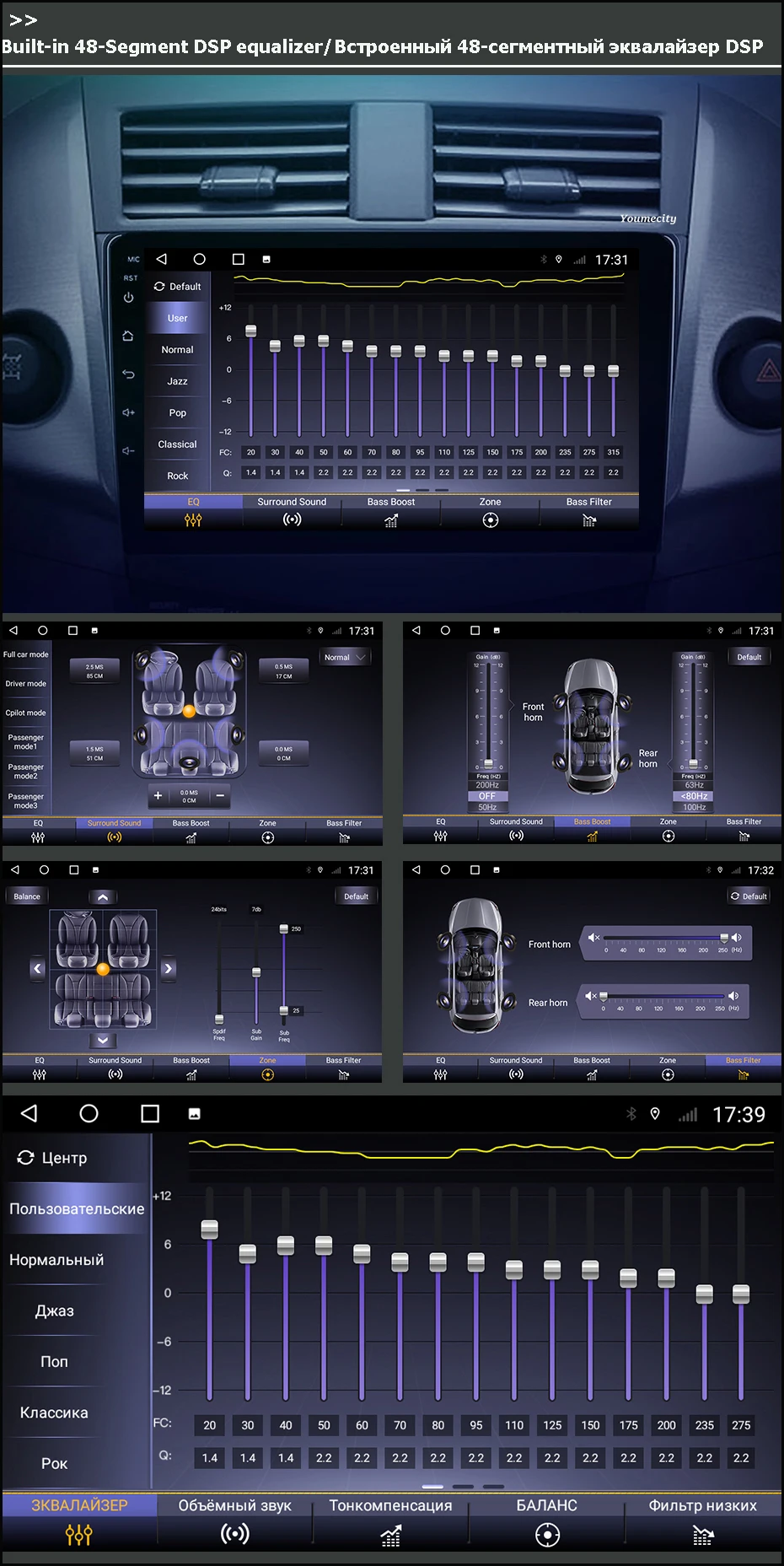Image resolution: width=784 pixels, height=1566 pixels.
Task: Select the Jazz preset in the top screen
Action: coord(177,381)
